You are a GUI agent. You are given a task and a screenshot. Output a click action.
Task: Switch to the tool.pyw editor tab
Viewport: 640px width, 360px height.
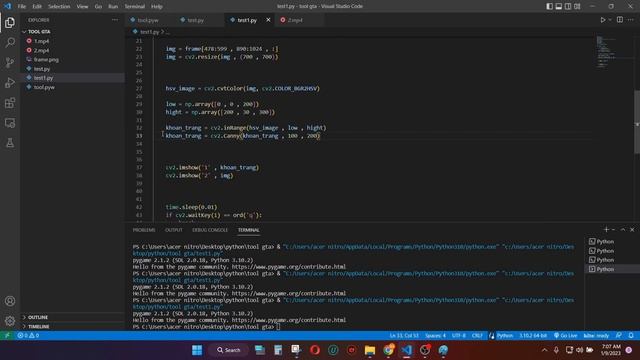point(148,20)
